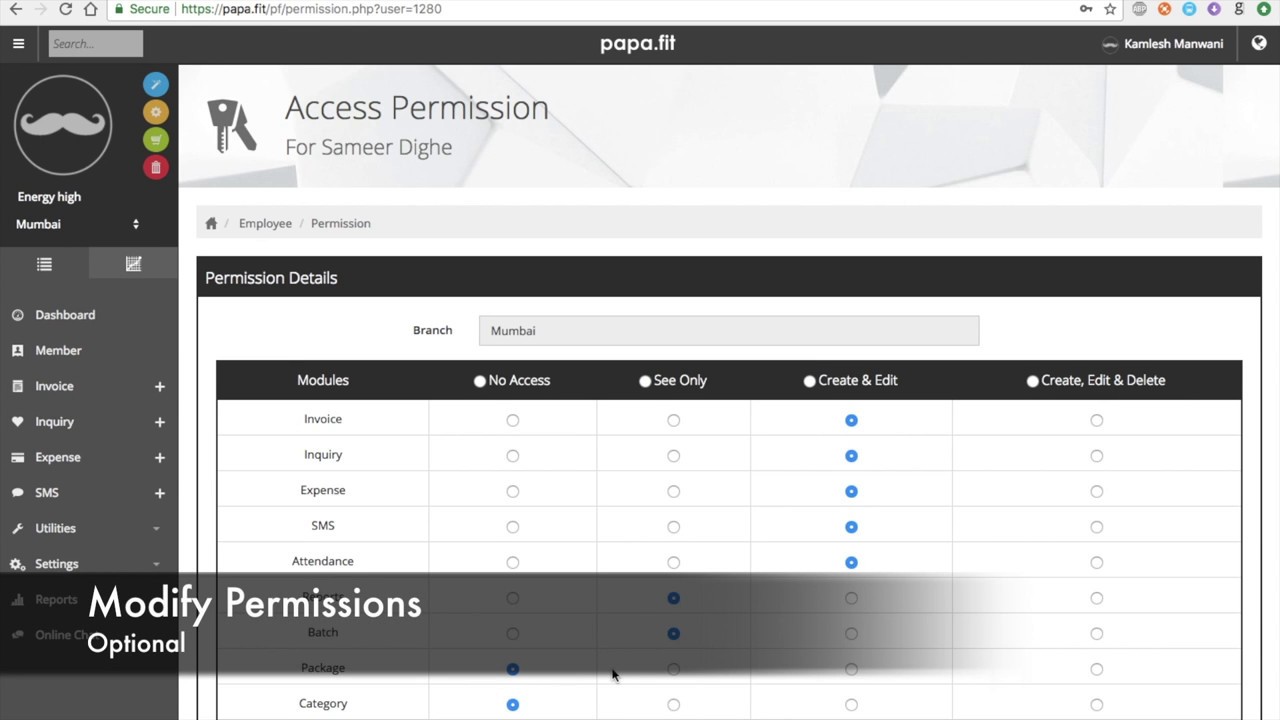Open the globe icon in top bar
Screen dimensions: 1280x720
point(1259,43)
